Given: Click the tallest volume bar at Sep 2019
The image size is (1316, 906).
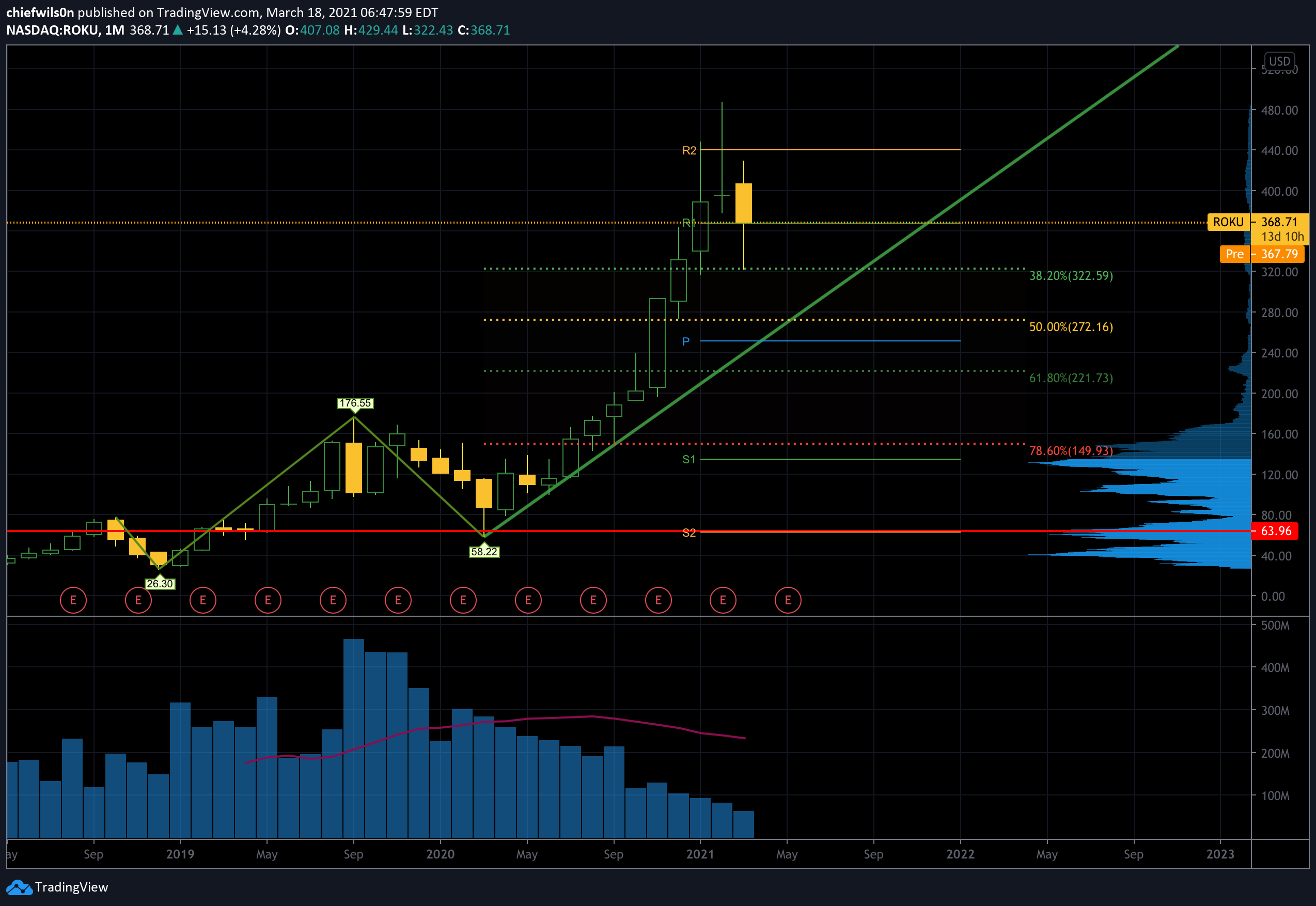Looking at the screenshot, I should pos(354,739).
